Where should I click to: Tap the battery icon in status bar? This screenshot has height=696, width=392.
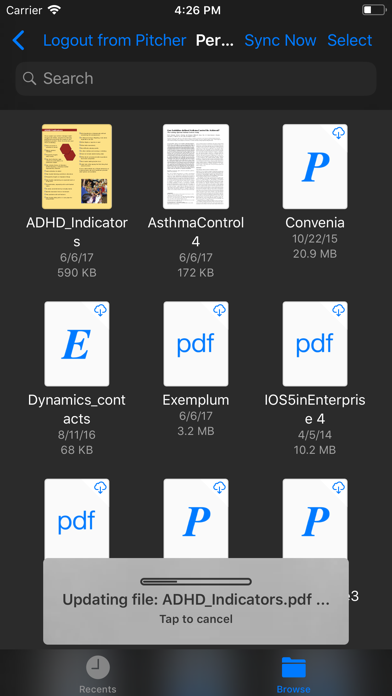(x=374, y=10)
